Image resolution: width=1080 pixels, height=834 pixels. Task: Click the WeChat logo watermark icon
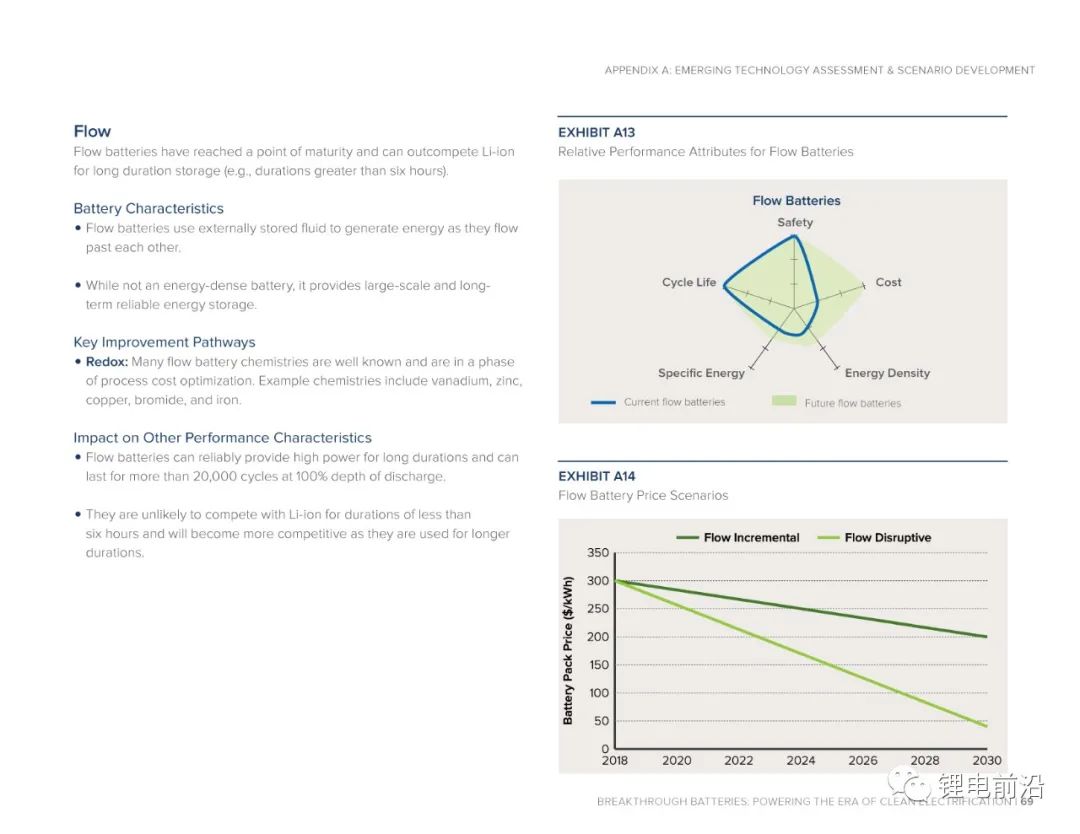coord(910,785)
